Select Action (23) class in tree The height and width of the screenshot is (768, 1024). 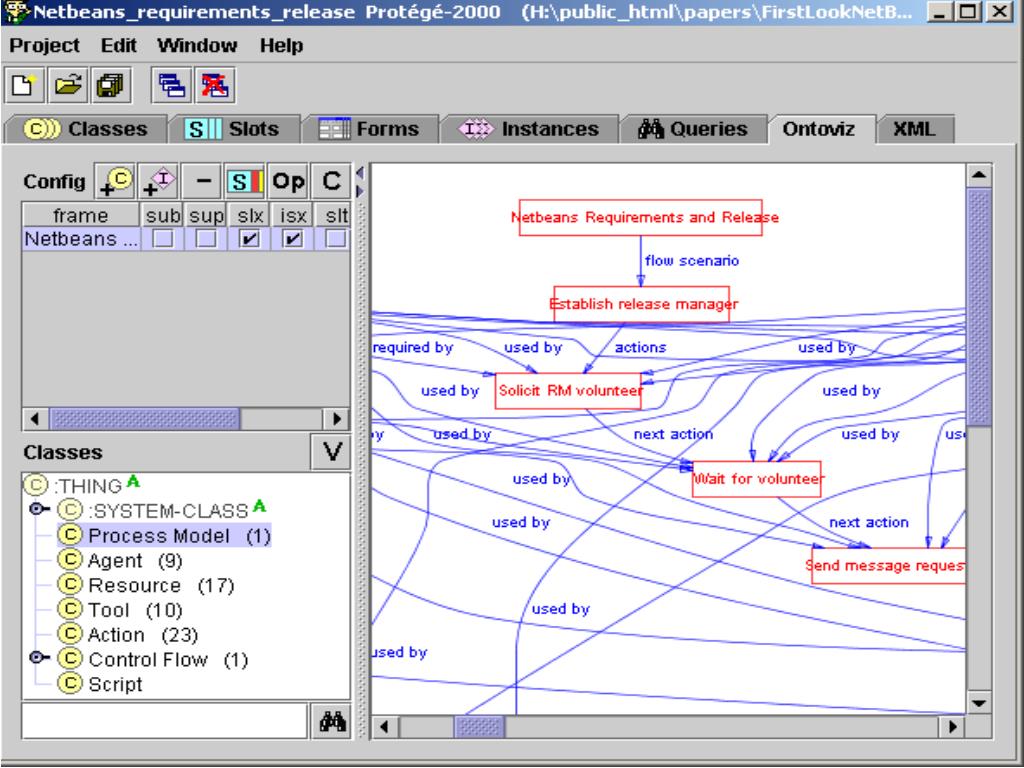[x=128, y=634]
